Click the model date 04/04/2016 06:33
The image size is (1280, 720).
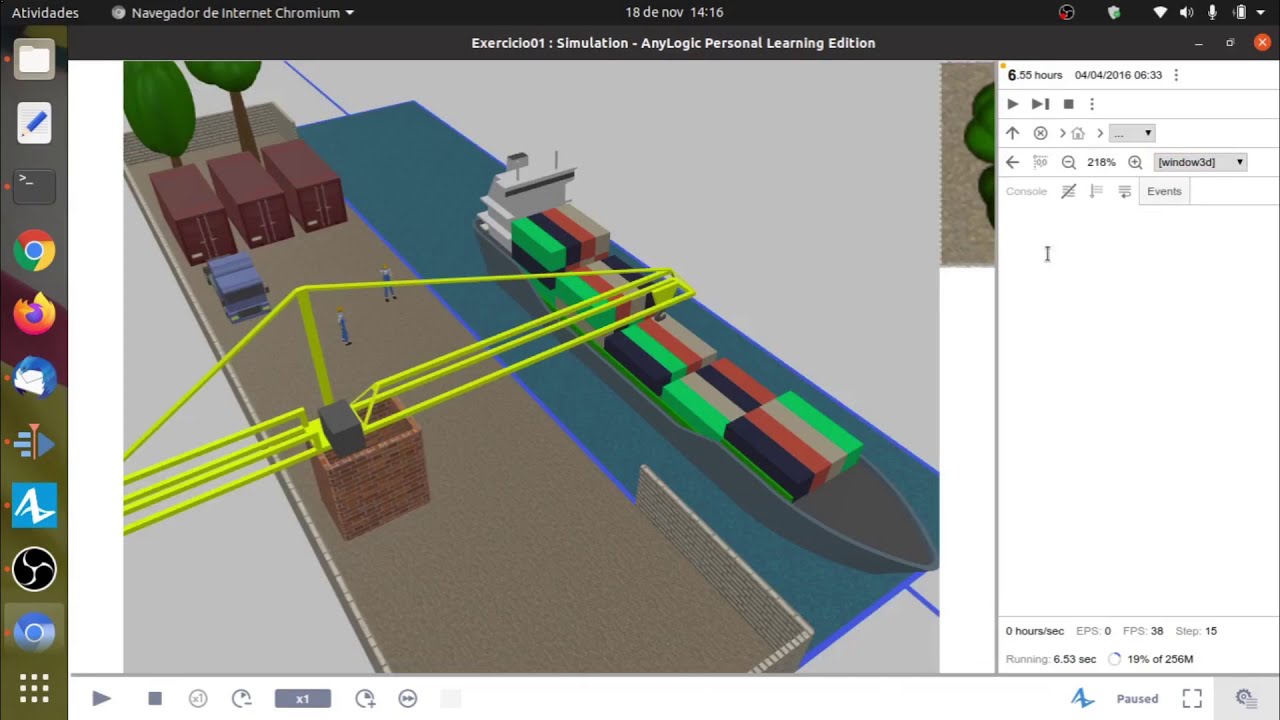coord(1118,75)
